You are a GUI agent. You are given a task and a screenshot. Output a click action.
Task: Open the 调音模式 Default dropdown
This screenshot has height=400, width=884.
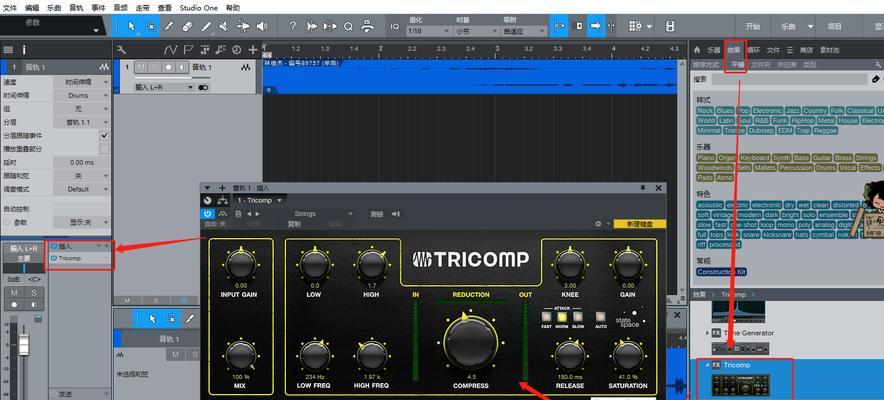pyautogui.click(x=82, y=189)
